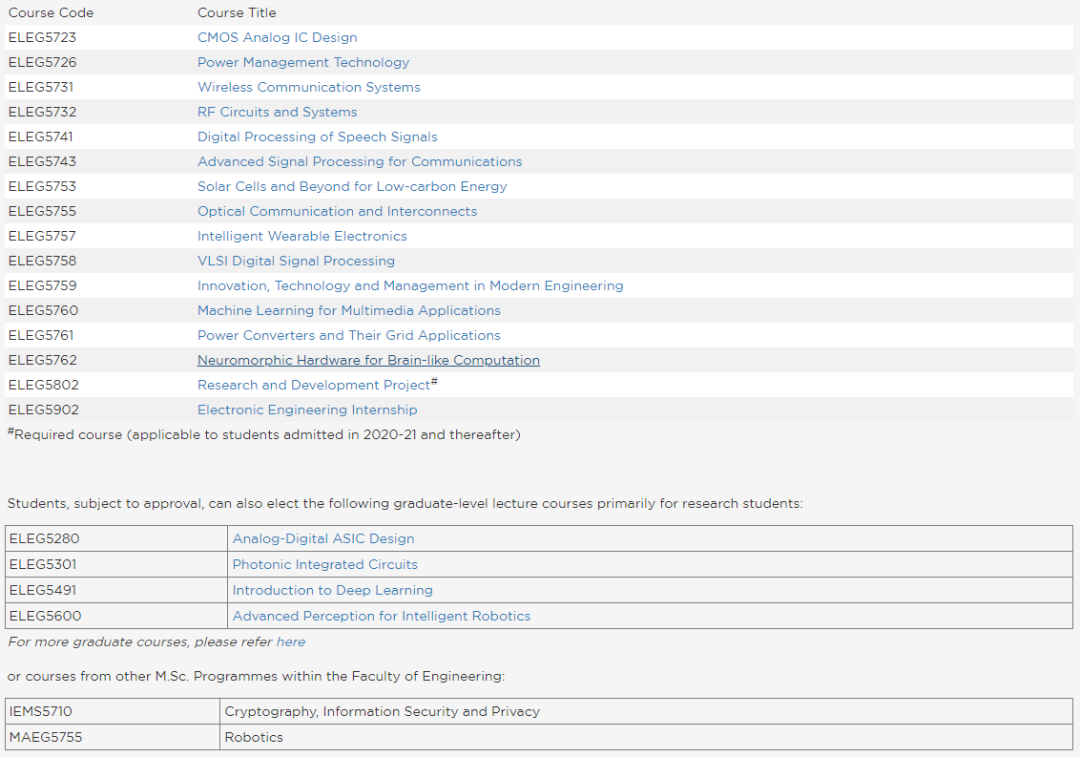Viewport: 1080px width, 757px height.
Task: Open Introduction to Deep Learning link
Action: click(332, 590)
